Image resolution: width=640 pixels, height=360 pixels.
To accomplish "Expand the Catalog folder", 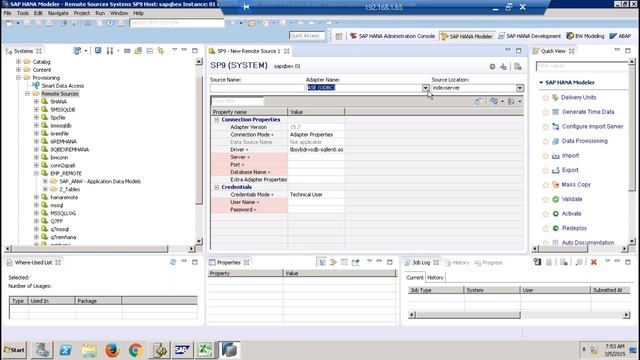I will pos(18,62).
